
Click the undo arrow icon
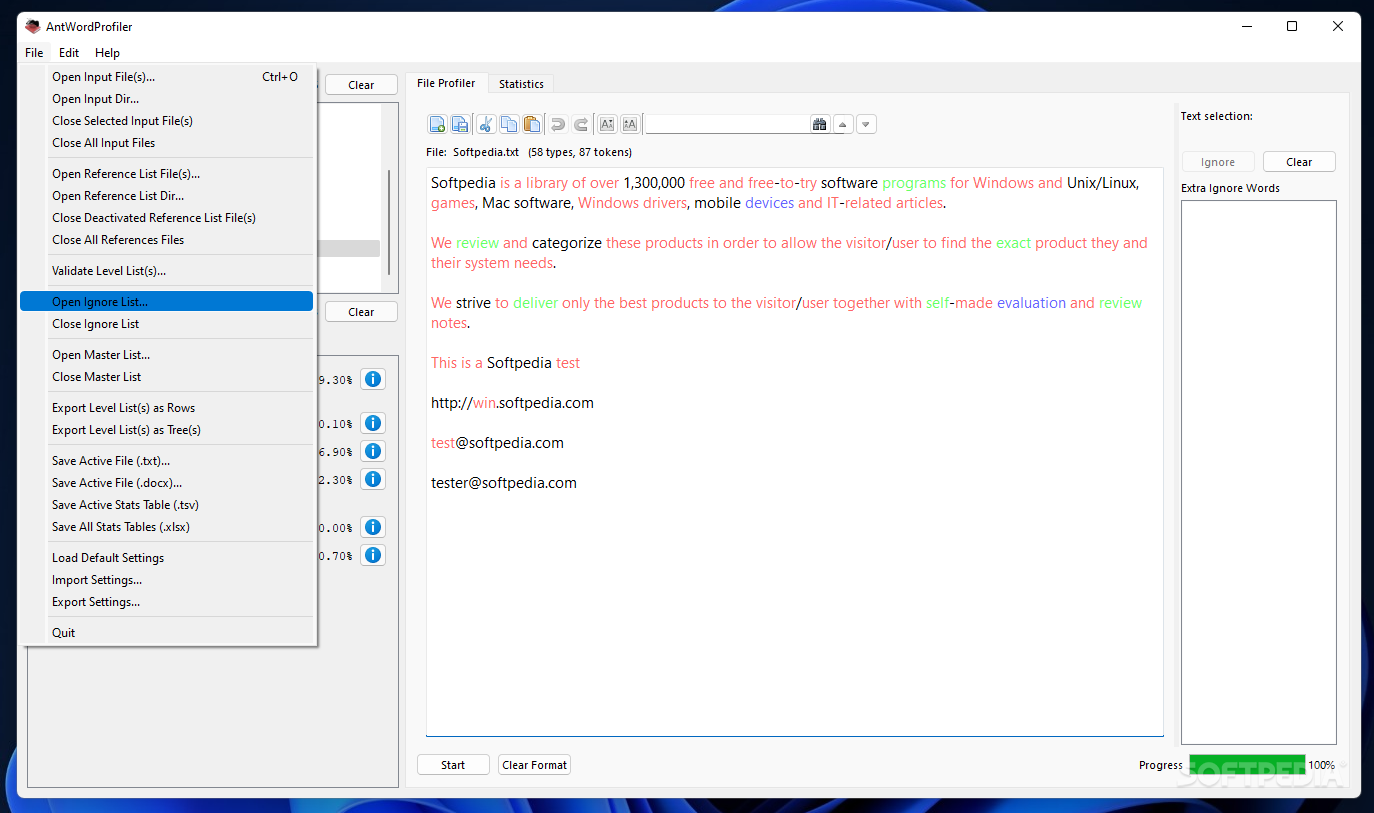tap(558, 124)
